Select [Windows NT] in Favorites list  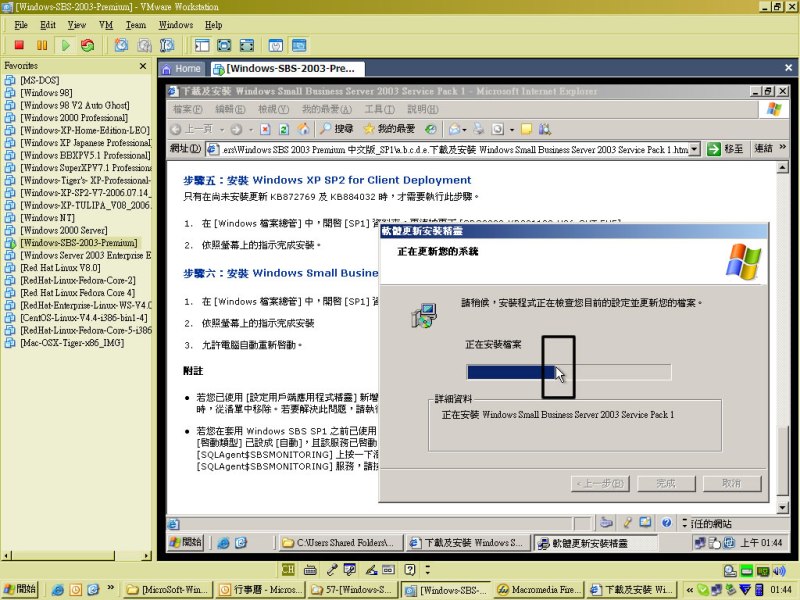[x=47, y=218]
